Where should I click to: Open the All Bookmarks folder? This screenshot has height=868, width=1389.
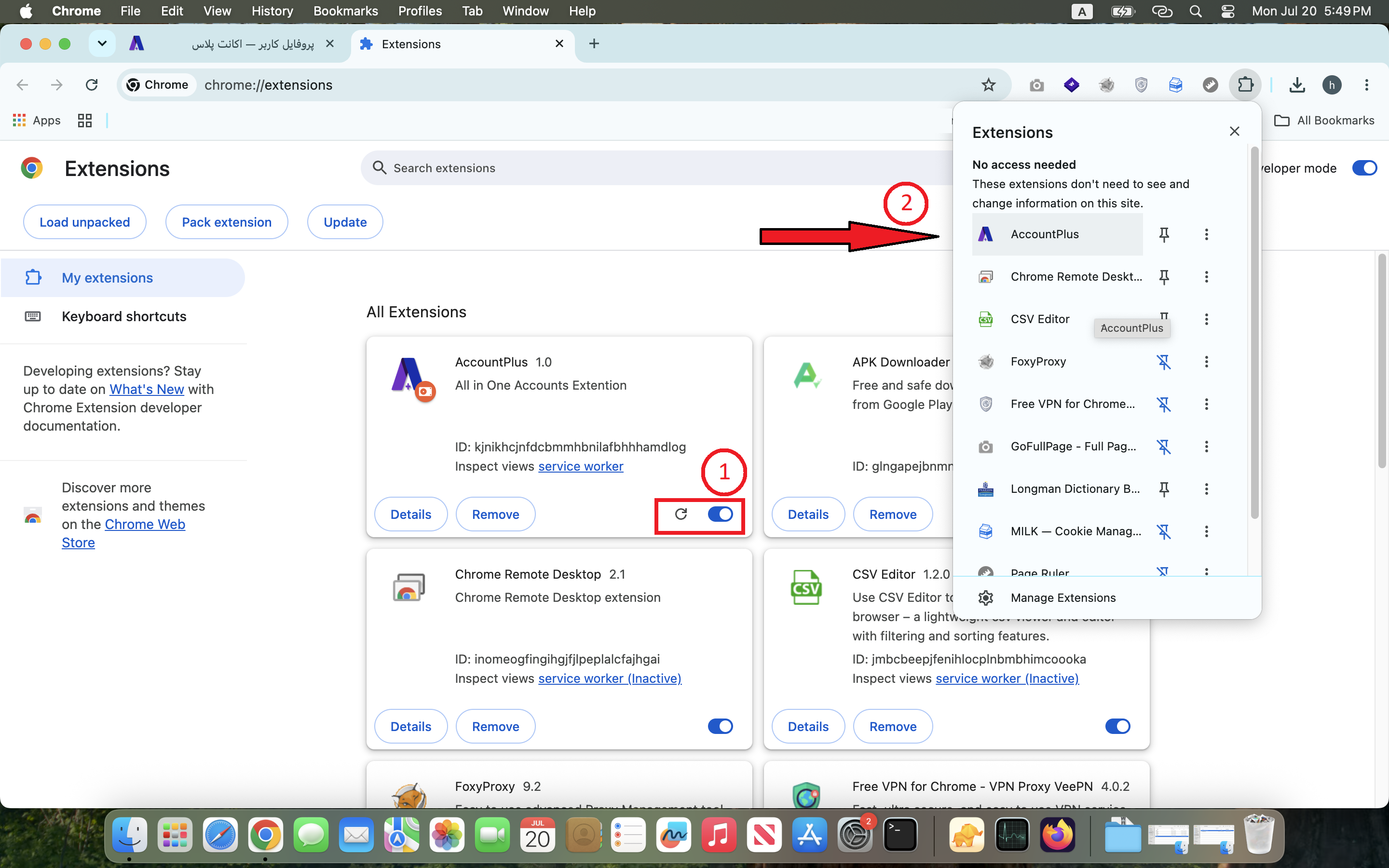coord(1324,120)
